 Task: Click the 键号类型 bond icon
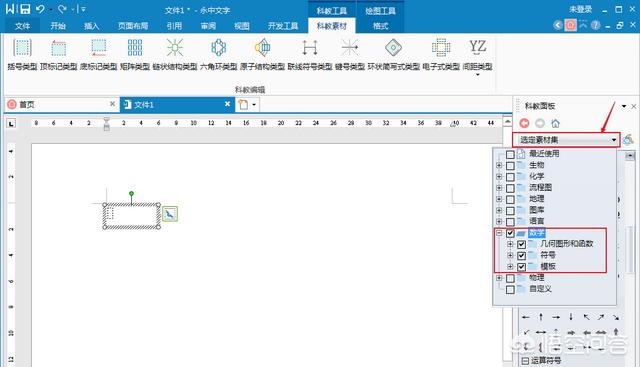pyautogui.click(x=349, y=48)
